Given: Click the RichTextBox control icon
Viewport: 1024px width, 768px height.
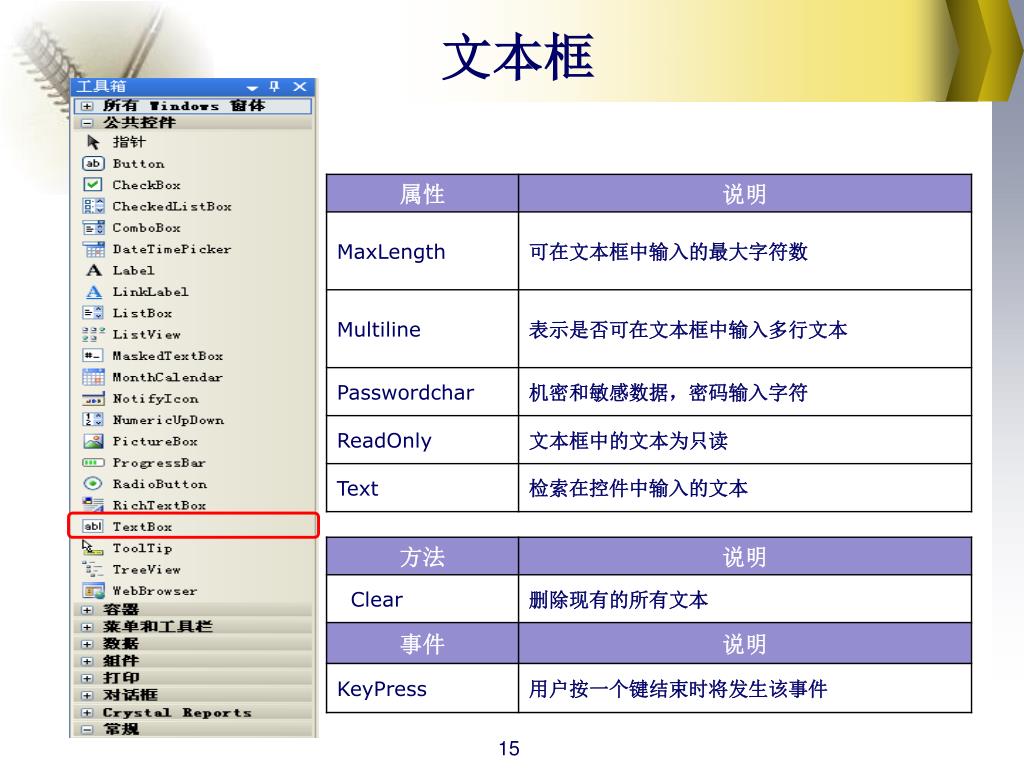Looking at the screenshot, I should click(x=93, y=504).
